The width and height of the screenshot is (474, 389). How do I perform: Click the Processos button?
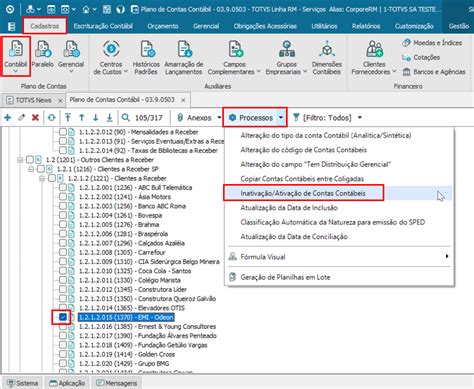(x=251, y=118)
